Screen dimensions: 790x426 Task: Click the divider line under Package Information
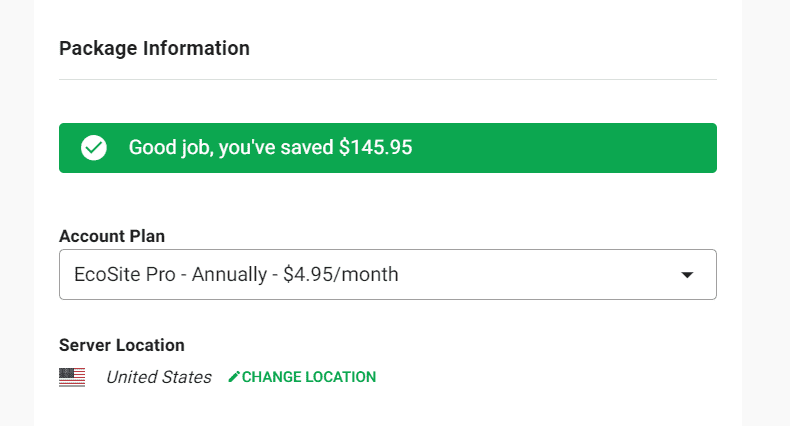click(388, 80)
